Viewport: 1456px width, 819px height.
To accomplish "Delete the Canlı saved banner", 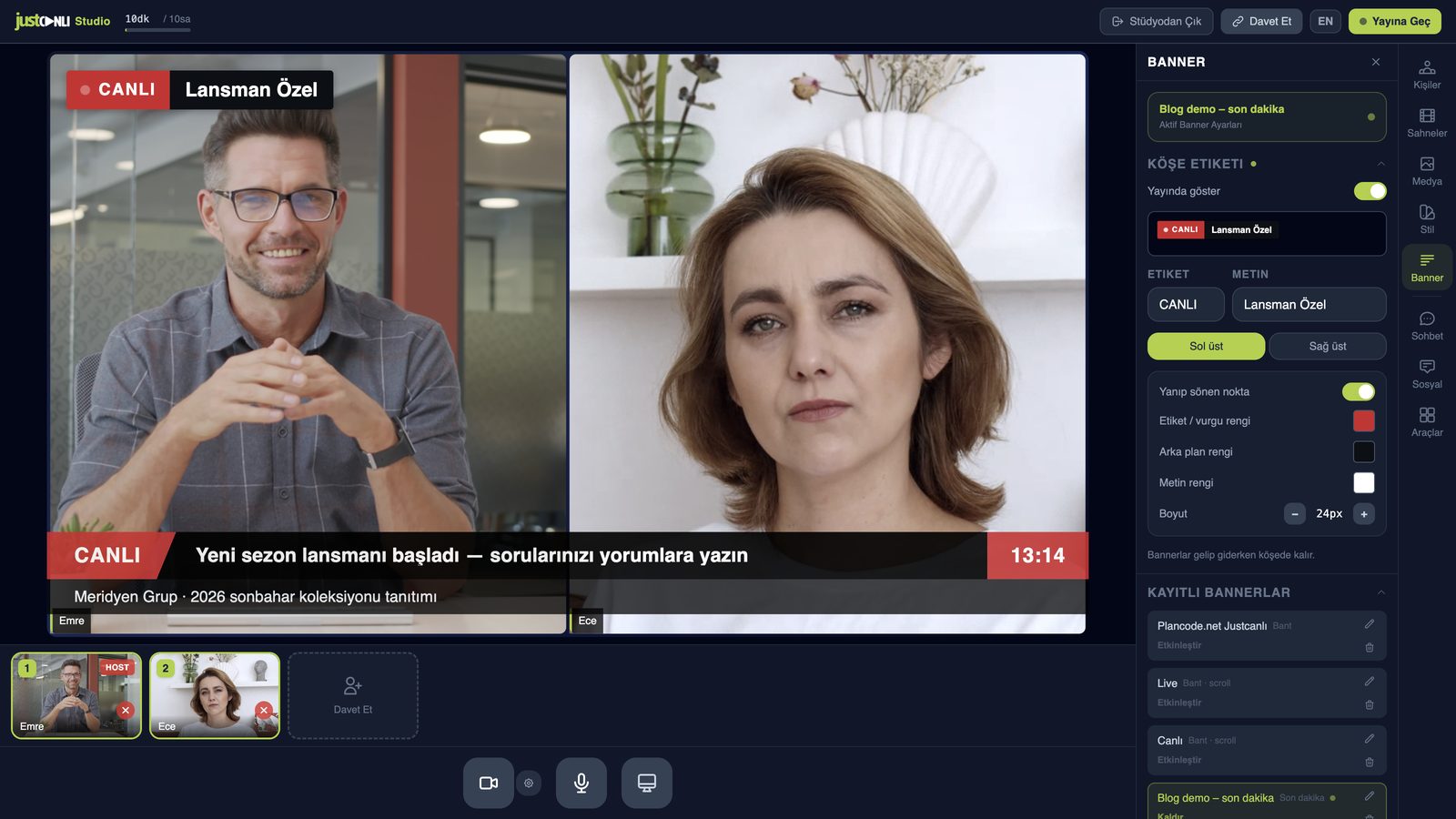I will (x=1370, y=763).
